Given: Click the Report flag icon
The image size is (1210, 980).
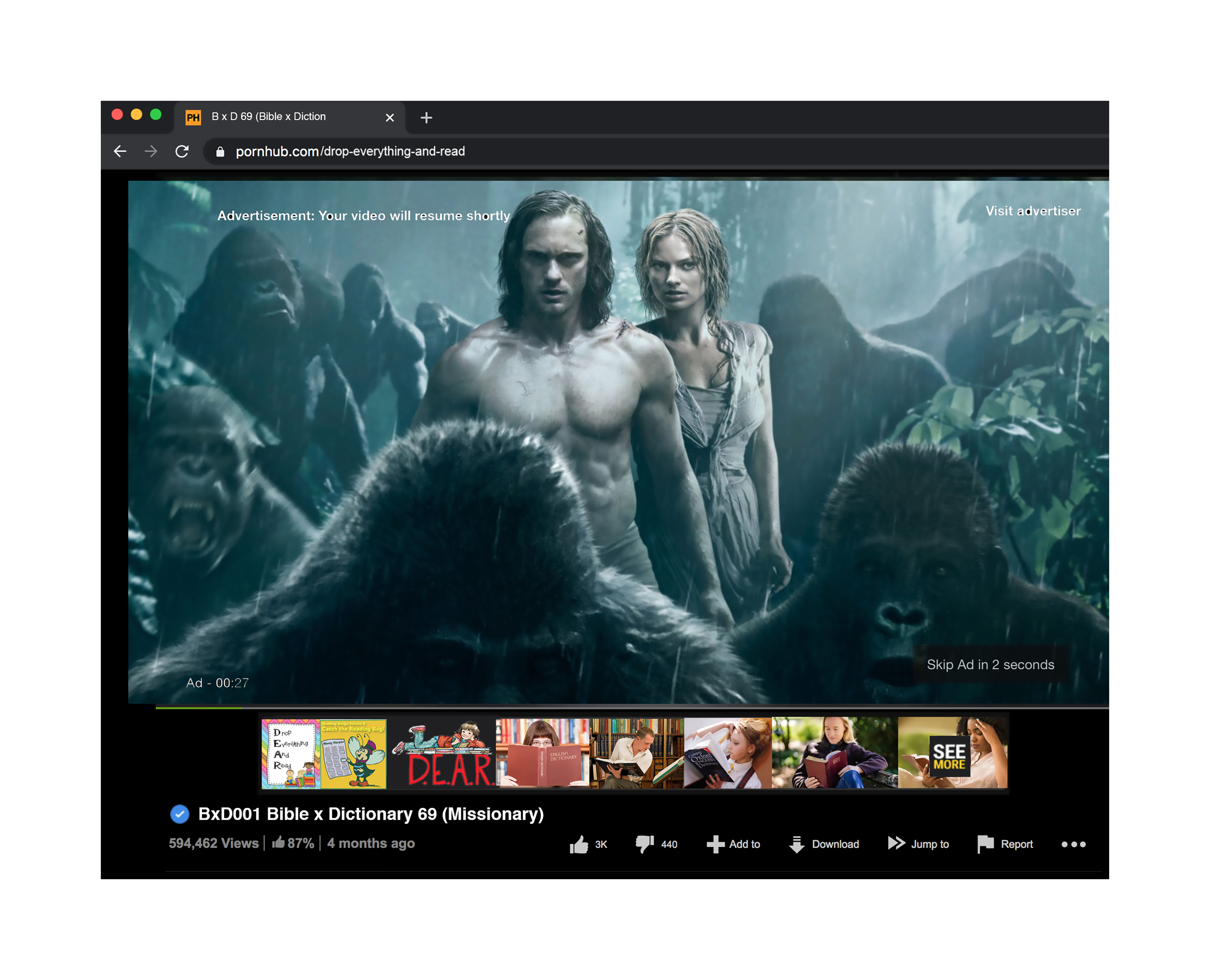Looking at the screenshot, I should (985, 844).
